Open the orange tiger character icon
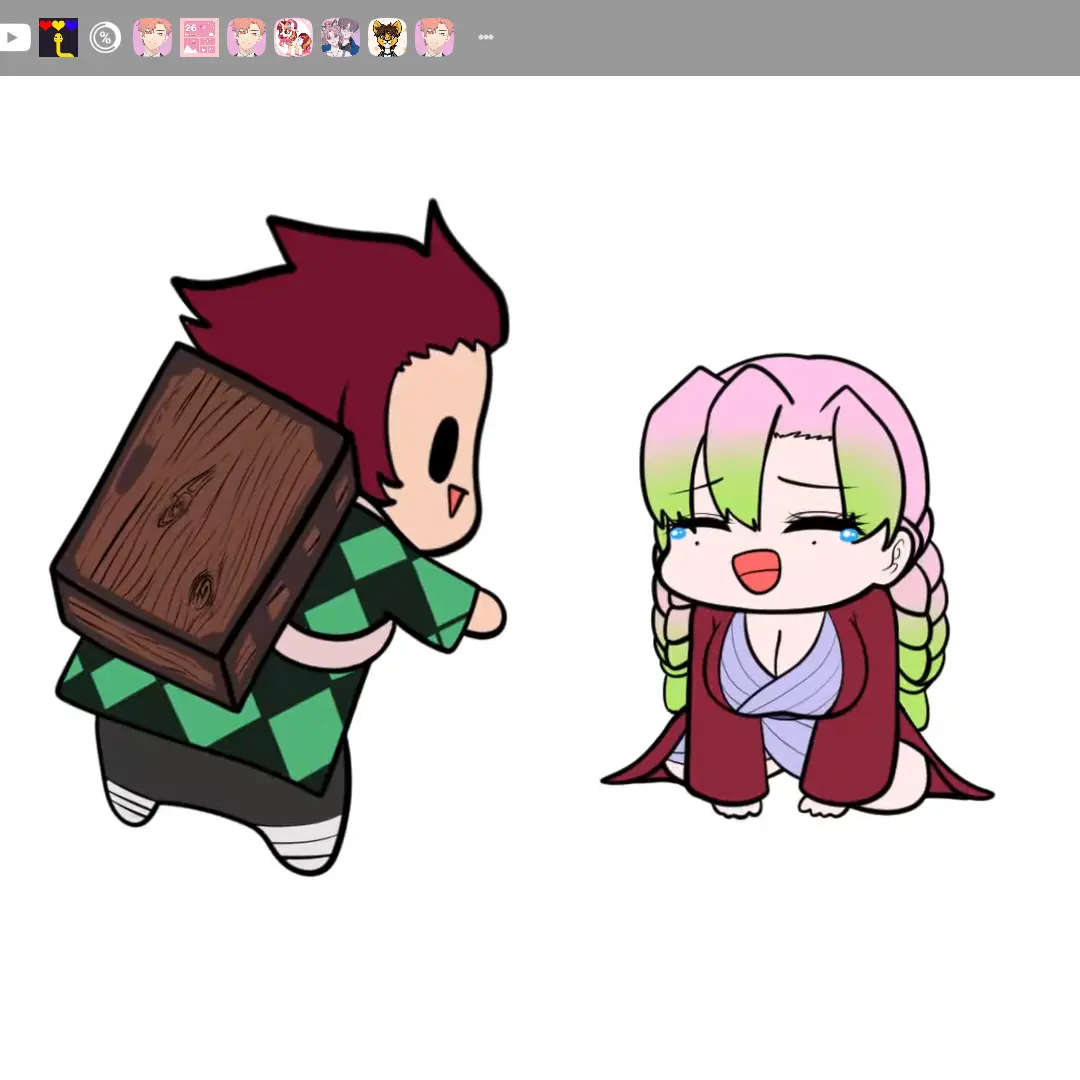 pyautogui.click(x=387, y=38)
